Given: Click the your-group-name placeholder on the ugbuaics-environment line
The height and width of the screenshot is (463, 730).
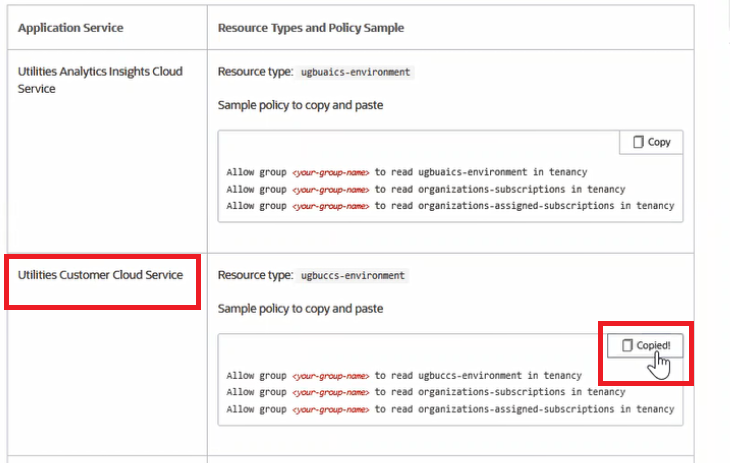Looking at the screenshot, I should (x=331, y=172).
